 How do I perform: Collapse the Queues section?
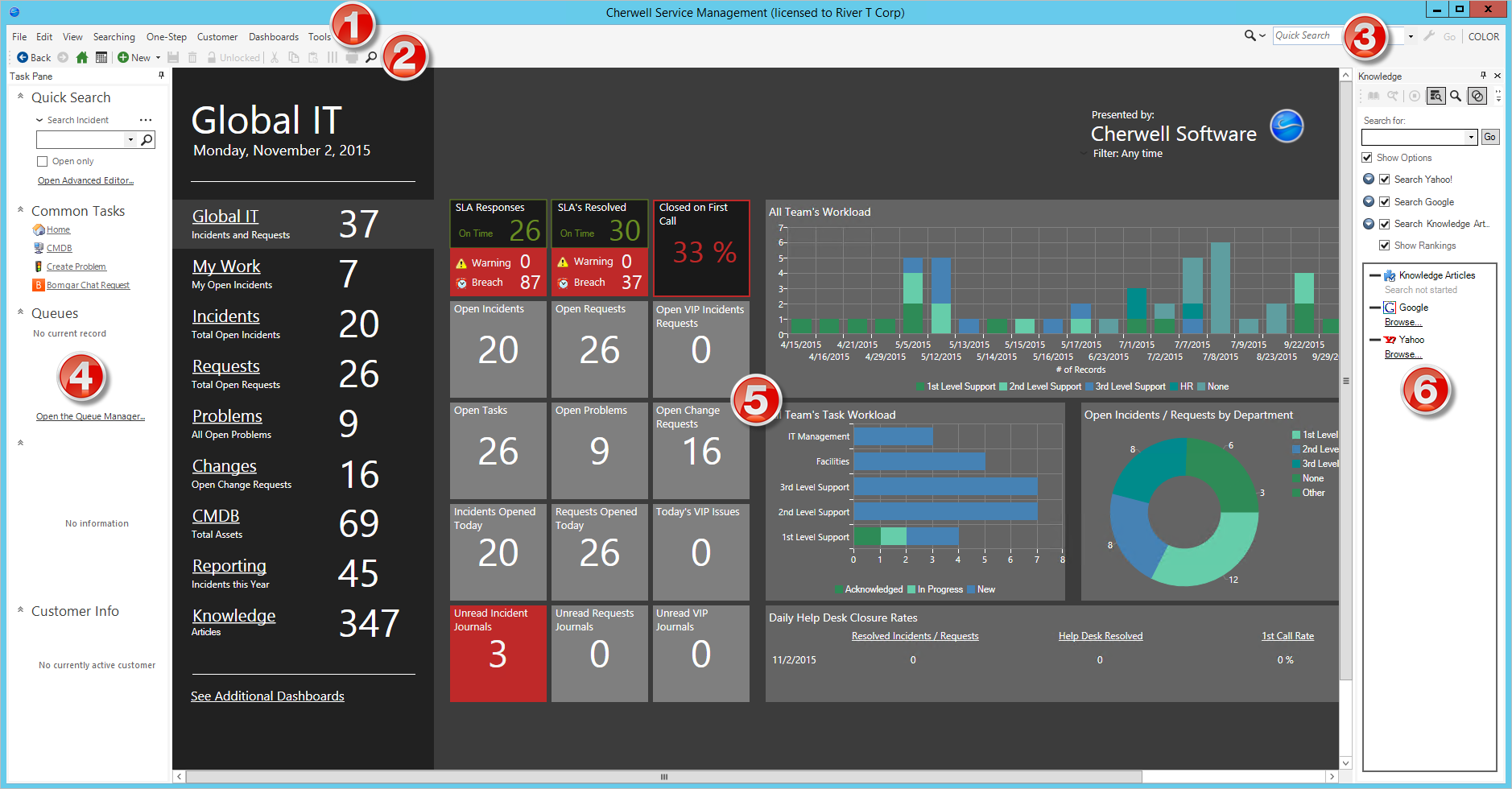[x=20, y=312]
